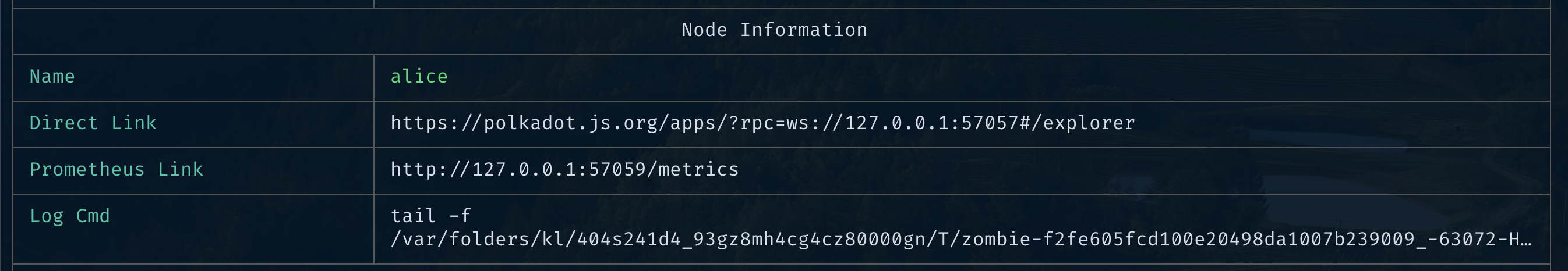The image size is (1568, 271).
Task: Select the "Name" row label
Action: 52,77
